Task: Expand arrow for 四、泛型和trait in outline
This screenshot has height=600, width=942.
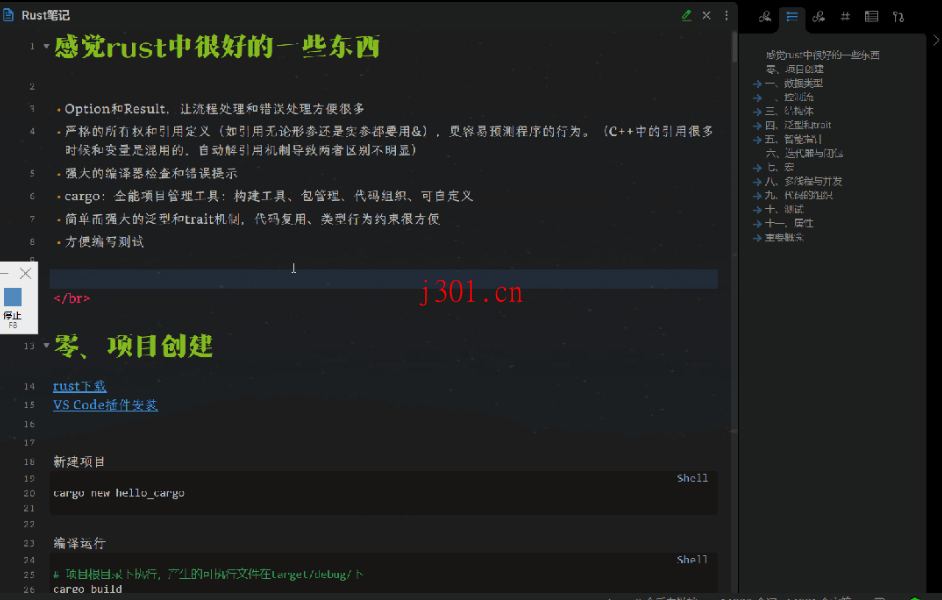Action: [757, 126]
